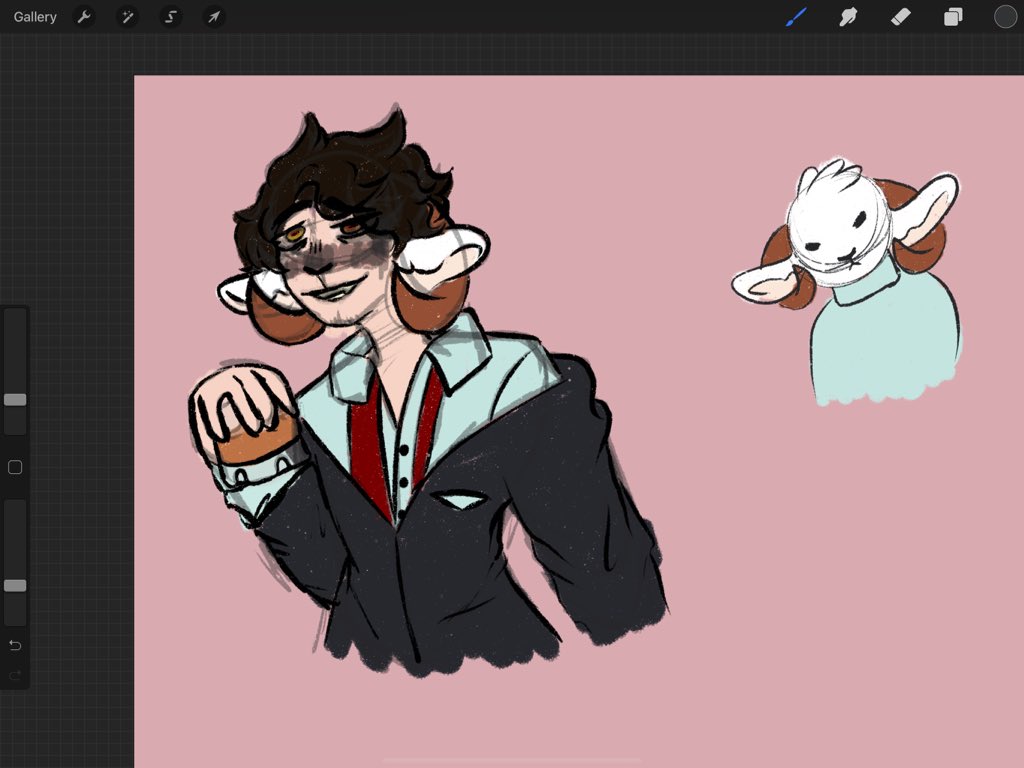Undo the last stroke
Screen dimensions: 1024x768
point(15,645)
